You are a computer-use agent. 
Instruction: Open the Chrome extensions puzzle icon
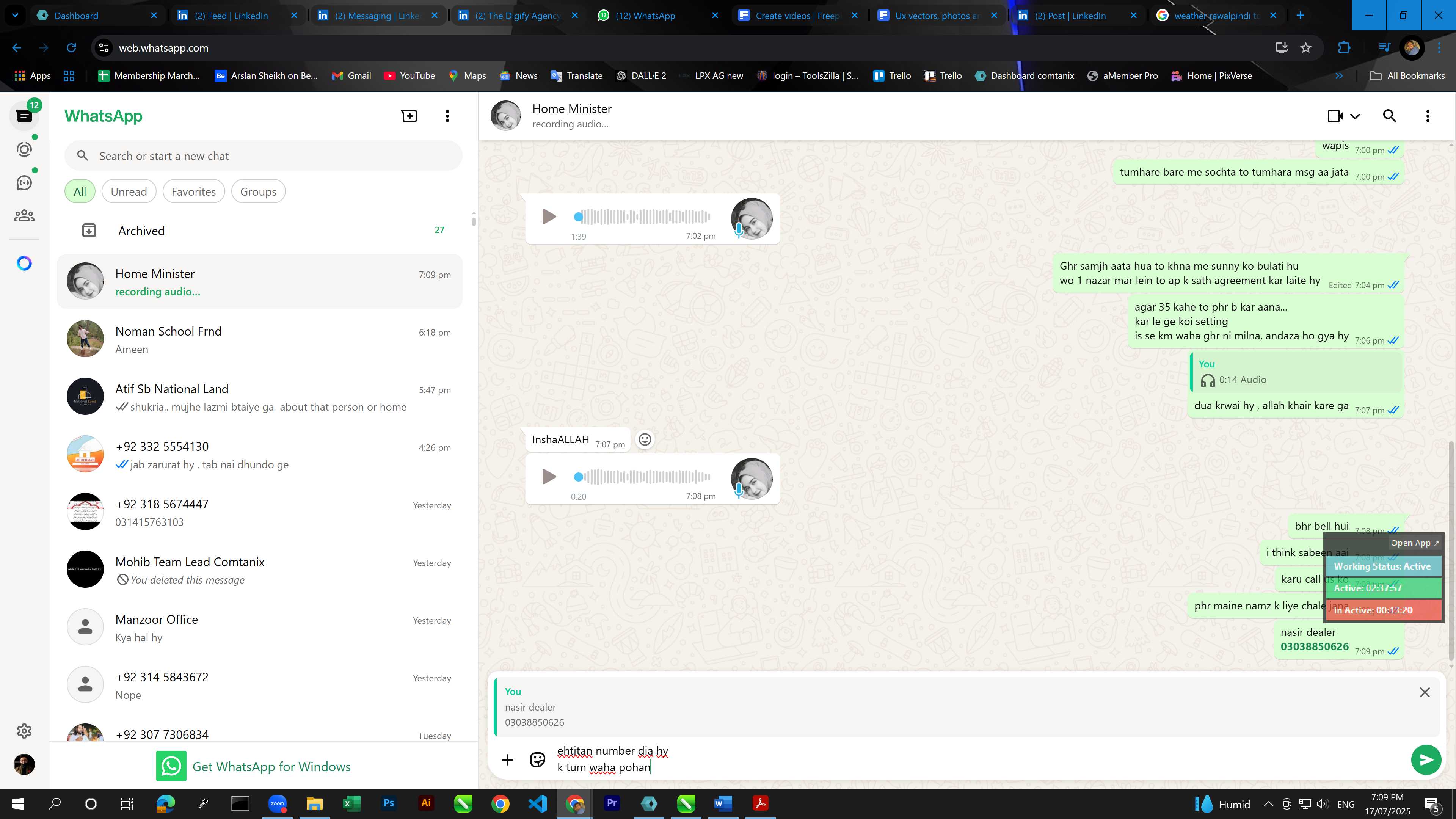(1344, 48)
